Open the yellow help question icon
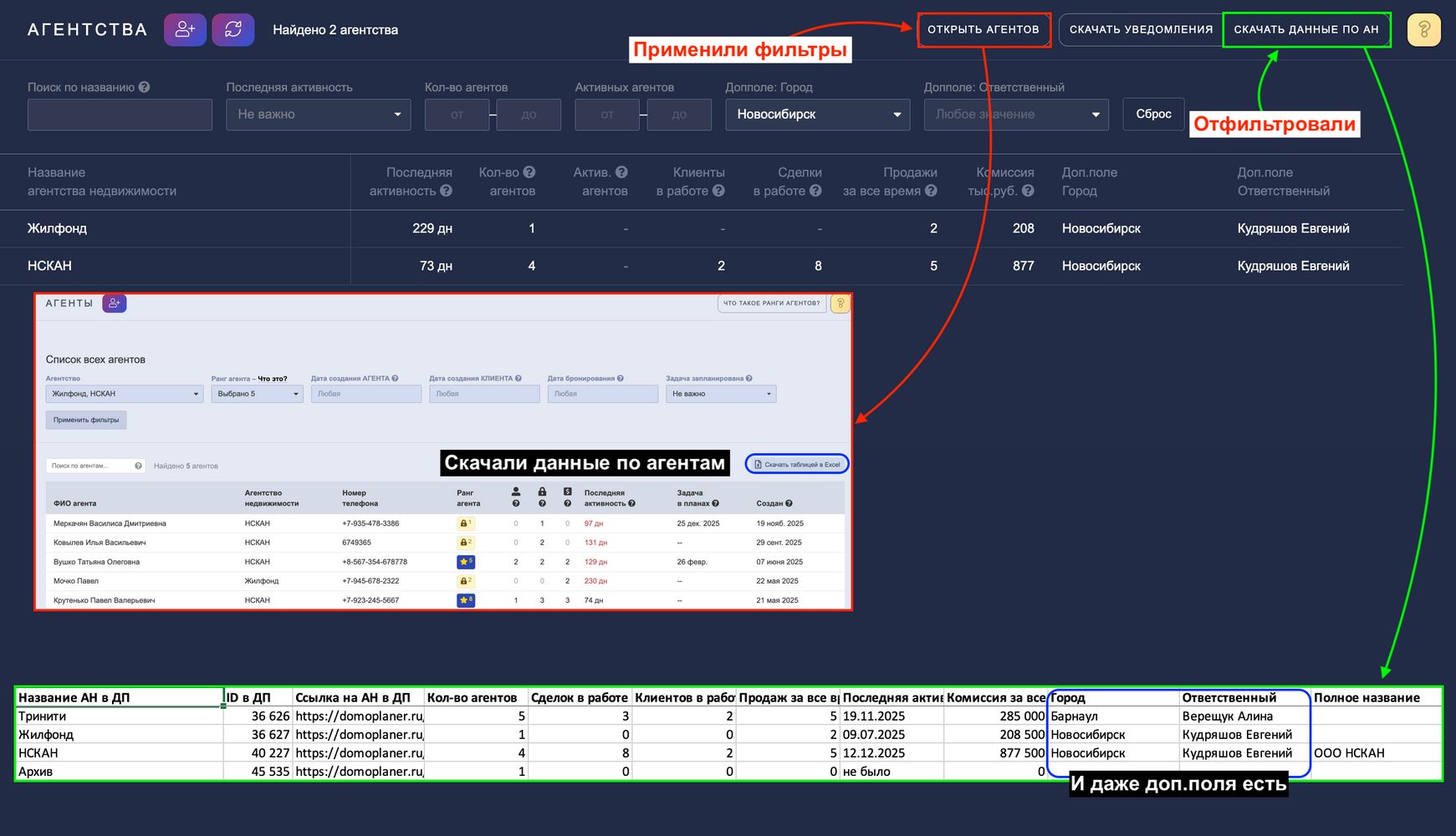This screenshot has height=836, width=1456. click(x=1423, y=30)
